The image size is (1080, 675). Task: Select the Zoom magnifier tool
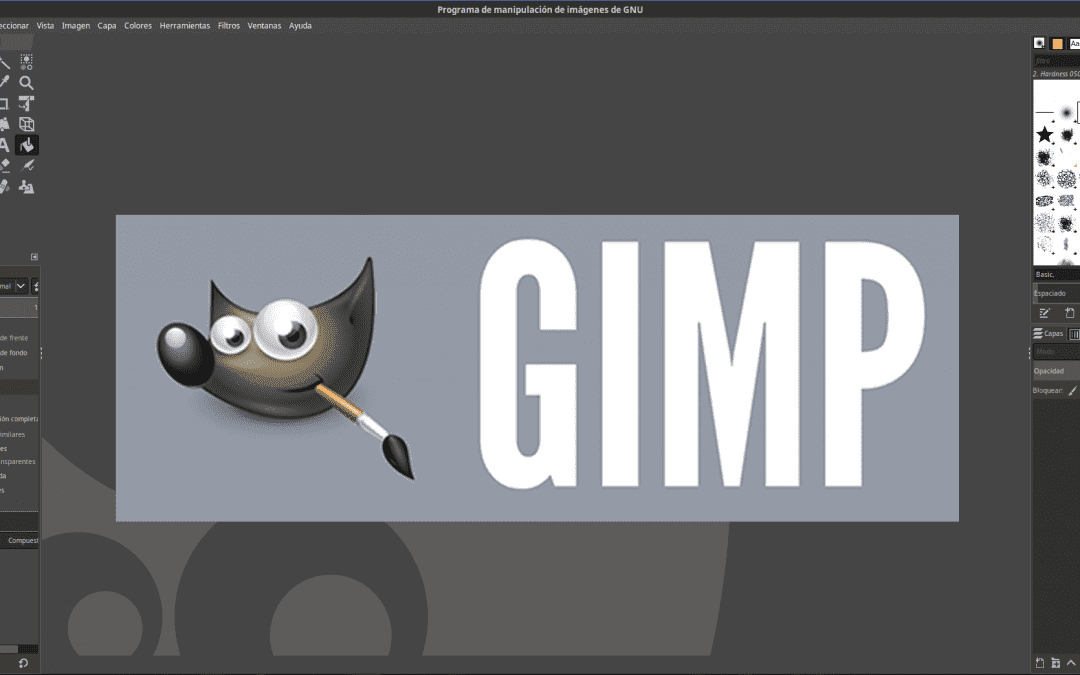click(26, 83)
